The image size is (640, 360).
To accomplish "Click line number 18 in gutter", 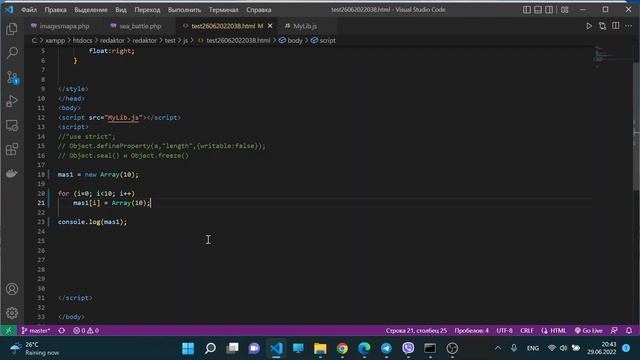I will (41, 175).
